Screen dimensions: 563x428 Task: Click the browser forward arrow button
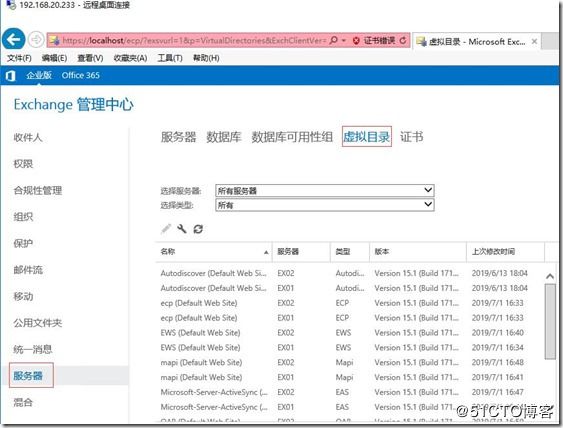(x=36, y=39)
